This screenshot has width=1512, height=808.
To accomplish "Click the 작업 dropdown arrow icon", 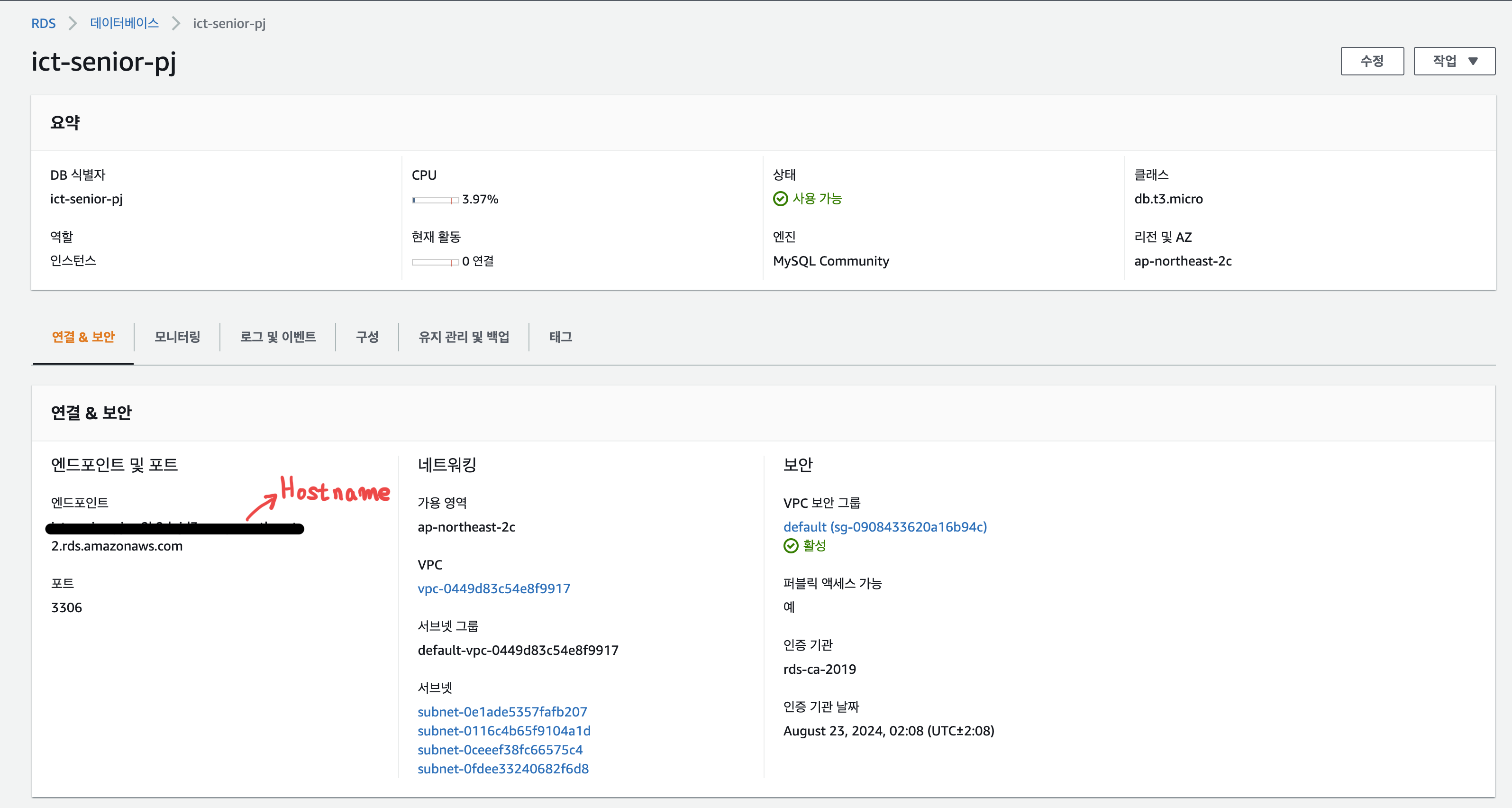I will pyautogui.click(x=1473, y=61).
